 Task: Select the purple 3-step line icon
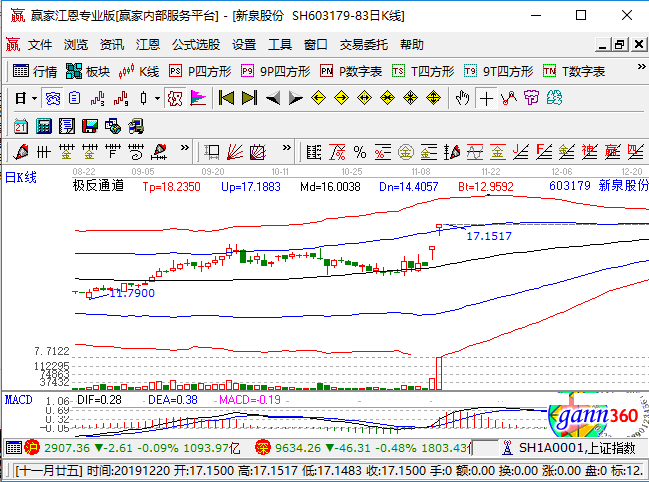point(97,98)
